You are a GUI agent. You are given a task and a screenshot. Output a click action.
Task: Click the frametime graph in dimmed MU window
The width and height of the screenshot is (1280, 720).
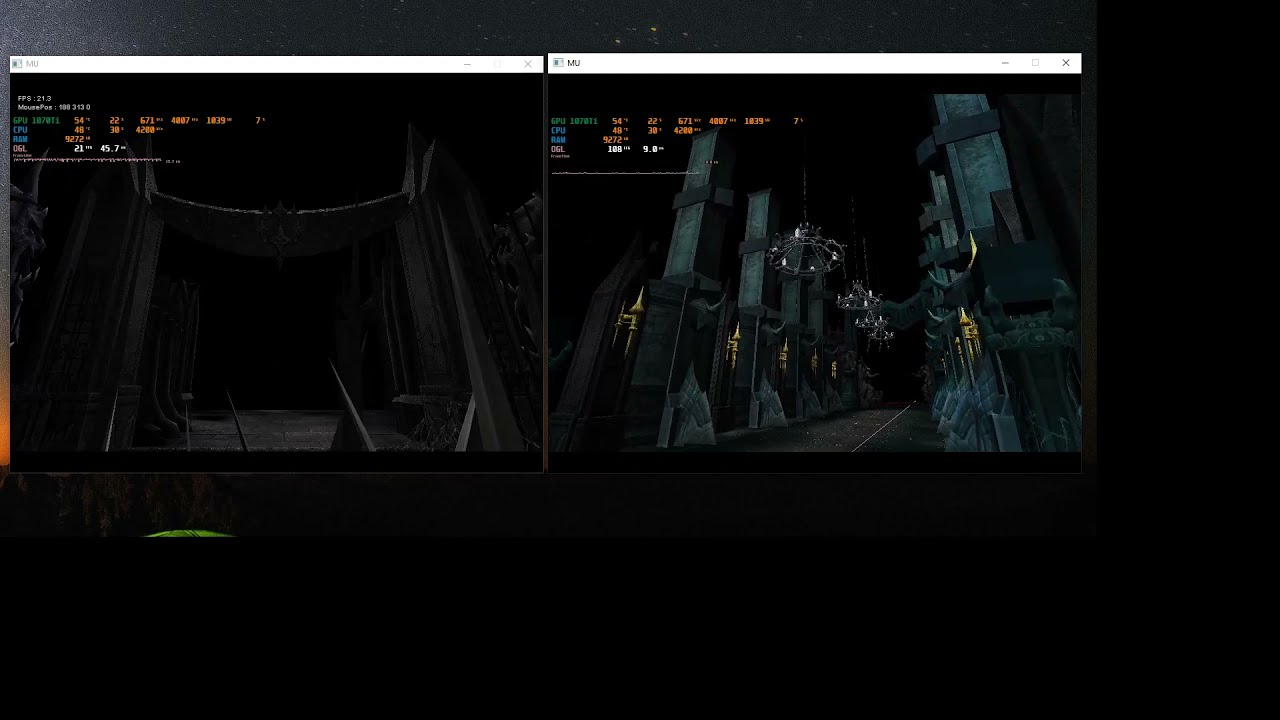(88, 160)
